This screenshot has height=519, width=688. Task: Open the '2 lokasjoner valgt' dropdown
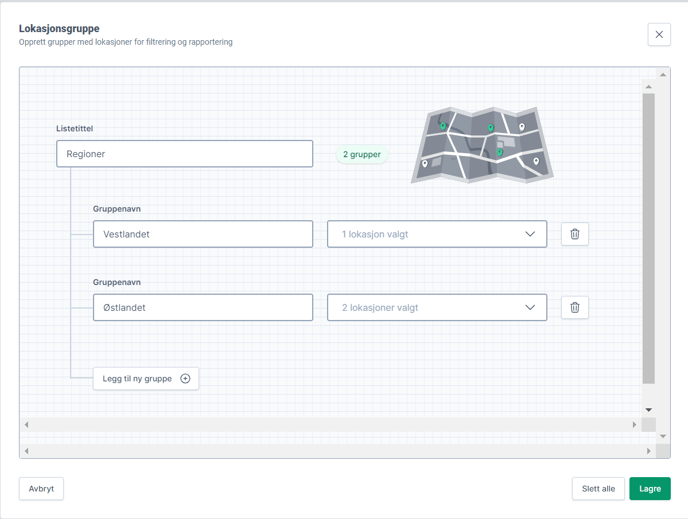(x=437, y=307)
